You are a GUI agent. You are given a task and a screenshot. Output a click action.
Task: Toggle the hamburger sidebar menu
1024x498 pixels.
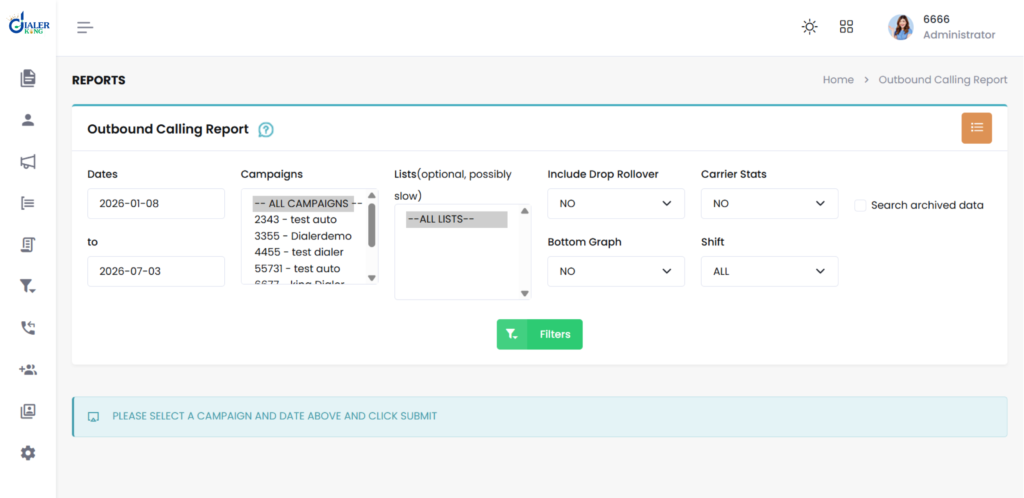[85, 27]
